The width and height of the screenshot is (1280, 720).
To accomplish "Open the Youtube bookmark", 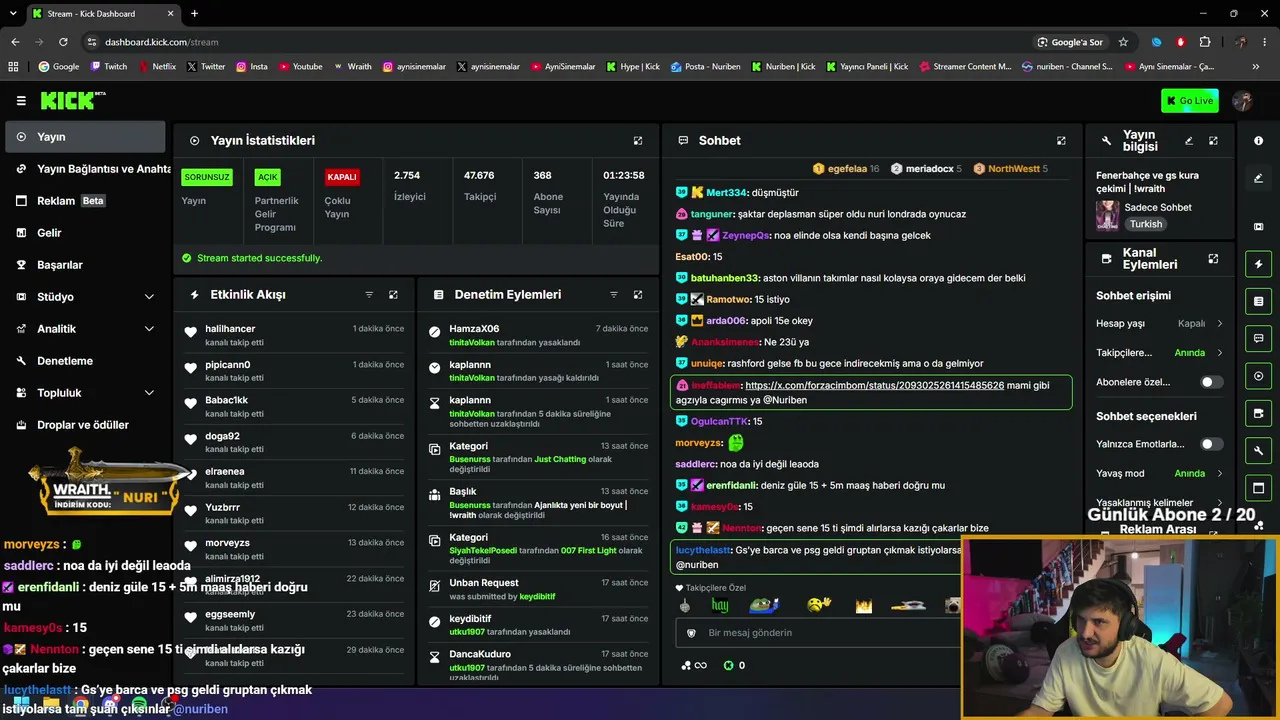I will (300, 67).
